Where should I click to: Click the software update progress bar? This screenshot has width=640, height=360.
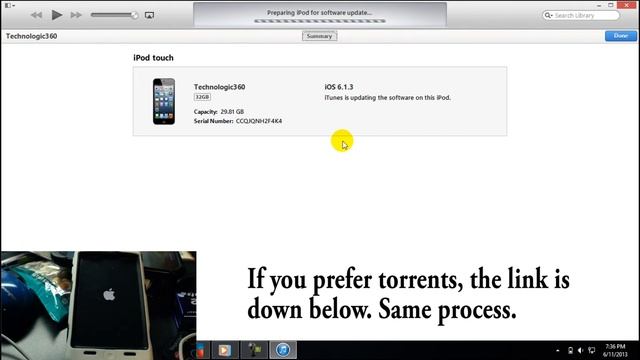click(320, 21)
